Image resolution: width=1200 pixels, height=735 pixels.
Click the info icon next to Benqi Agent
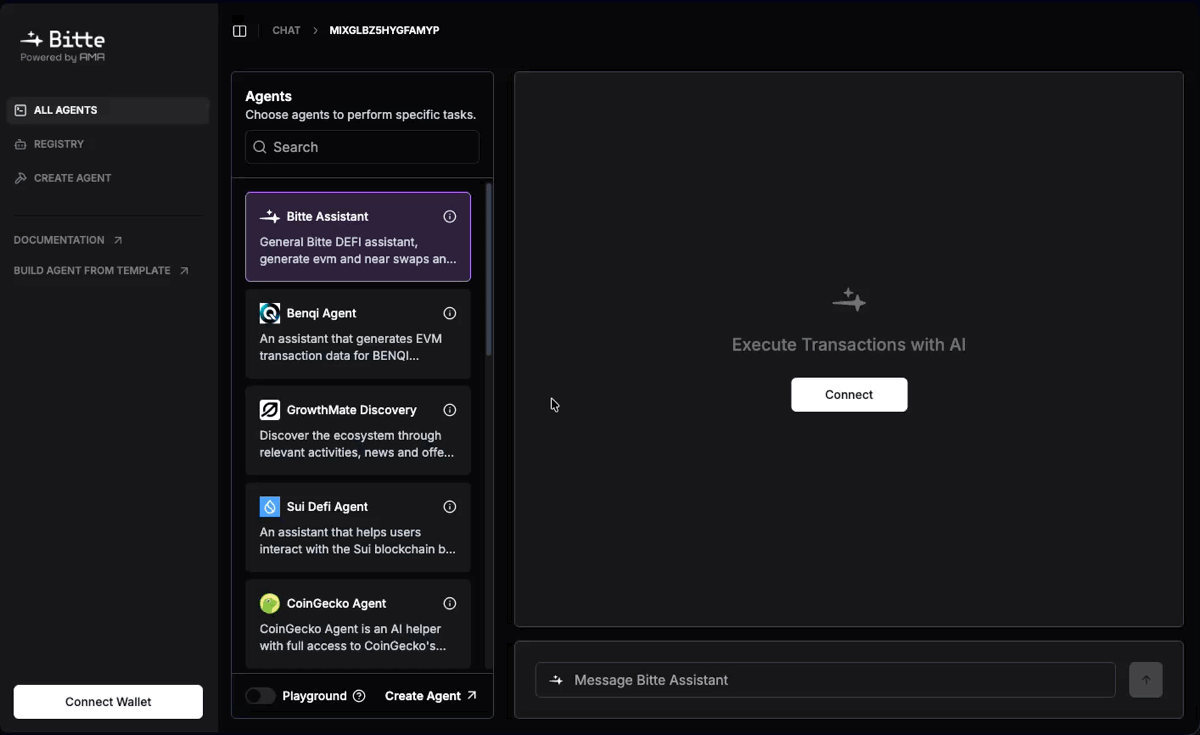coord(450,313)
